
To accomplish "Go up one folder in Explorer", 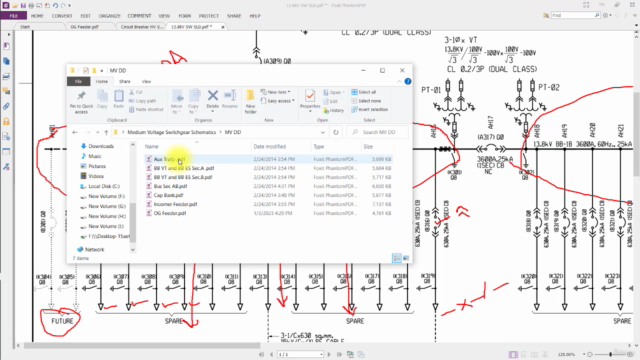I will click(x=106, y=132).
